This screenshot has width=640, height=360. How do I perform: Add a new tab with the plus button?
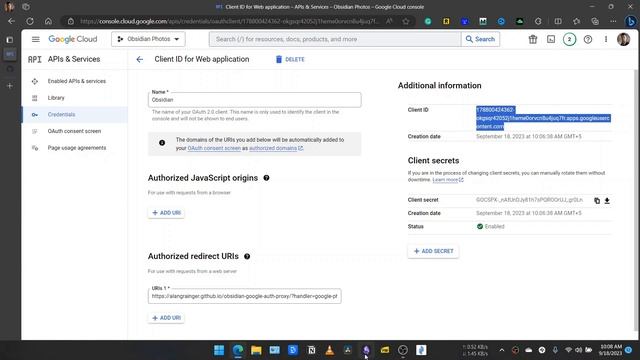(10, 86)
